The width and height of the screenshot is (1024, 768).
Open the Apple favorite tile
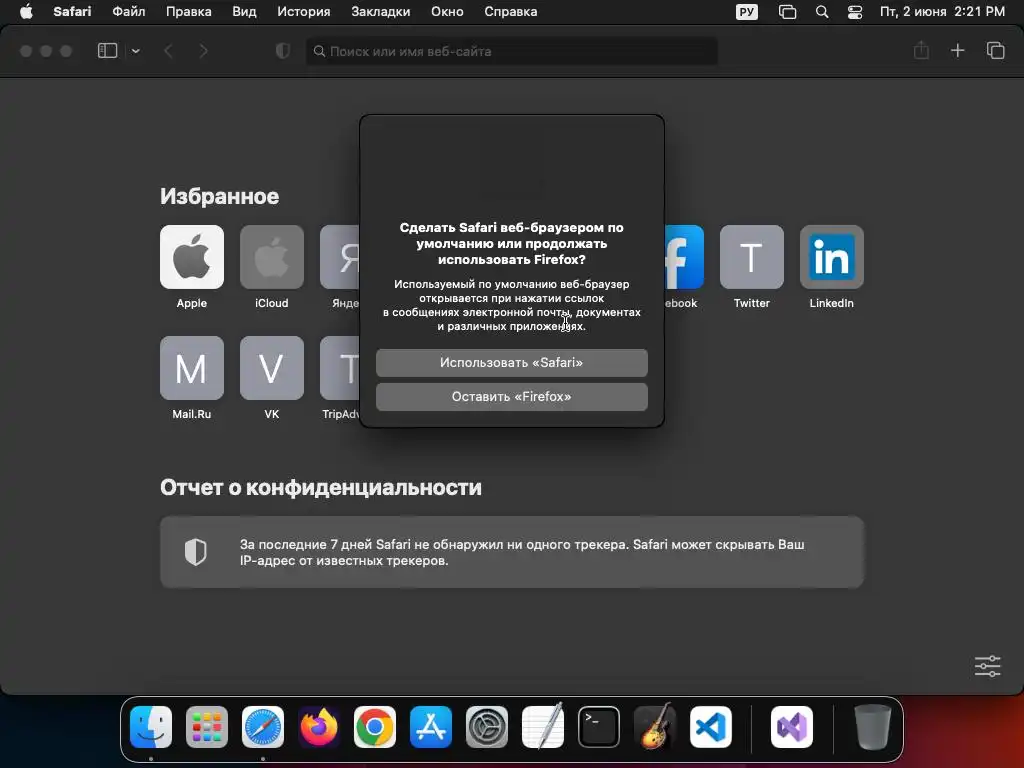pos(191,257)
